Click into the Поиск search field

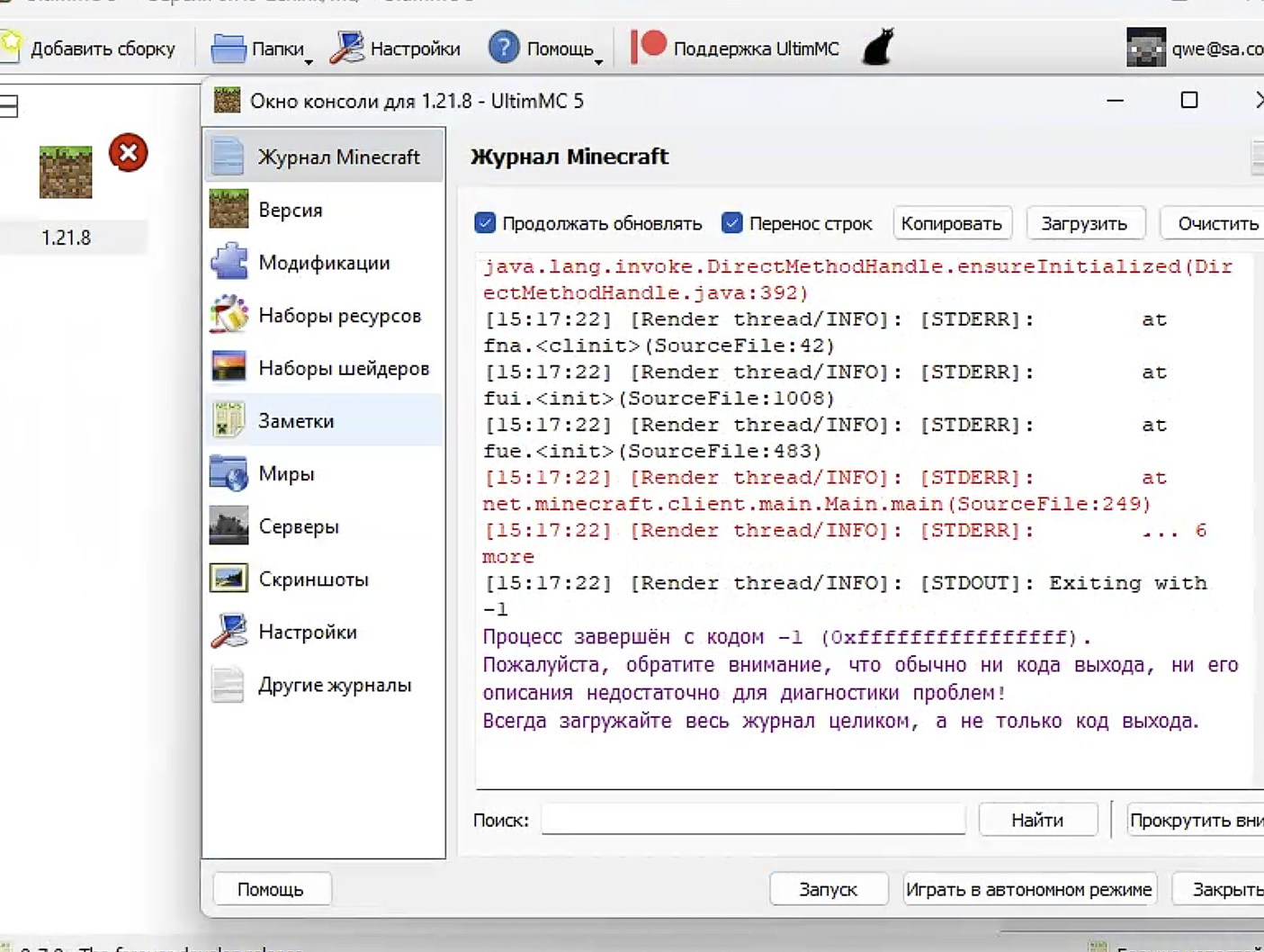(x=753, y=820)
